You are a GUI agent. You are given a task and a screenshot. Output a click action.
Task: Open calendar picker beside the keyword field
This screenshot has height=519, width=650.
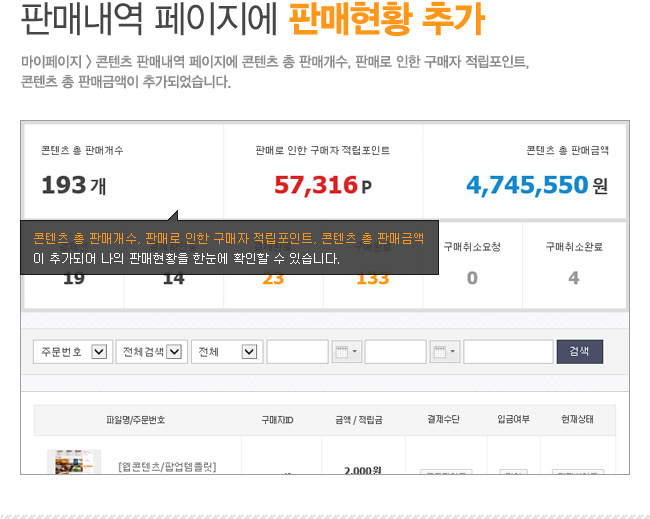(445, 352)
